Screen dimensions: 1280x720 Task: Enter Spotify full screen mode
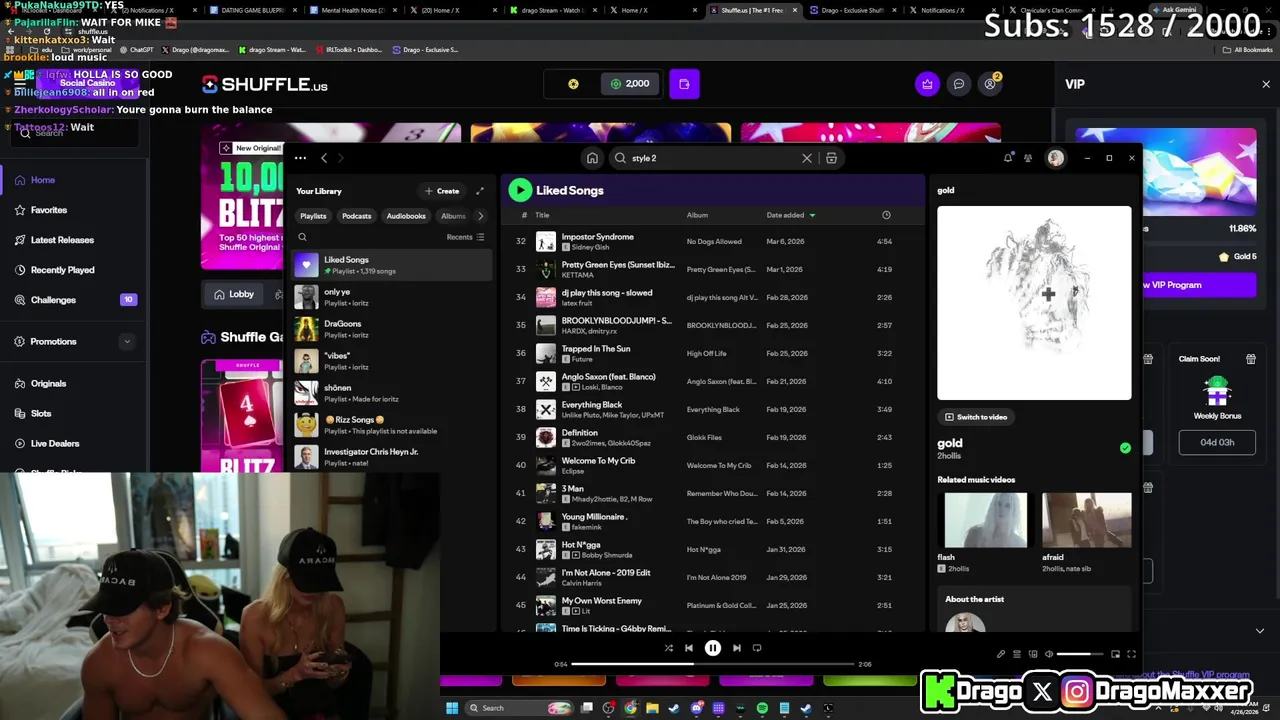[x=1131, y=654]
